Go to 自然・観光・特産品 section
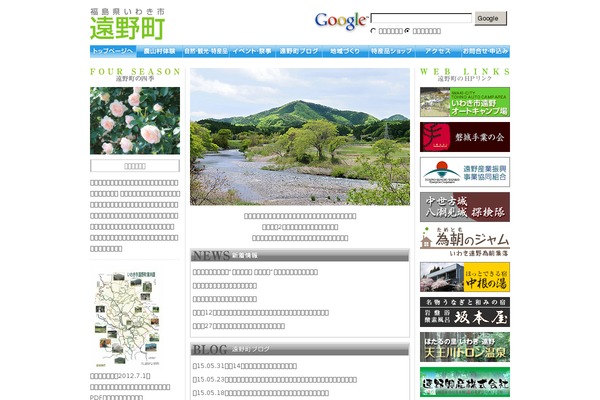This screenshot has height=400, width=600. (206, 51)
